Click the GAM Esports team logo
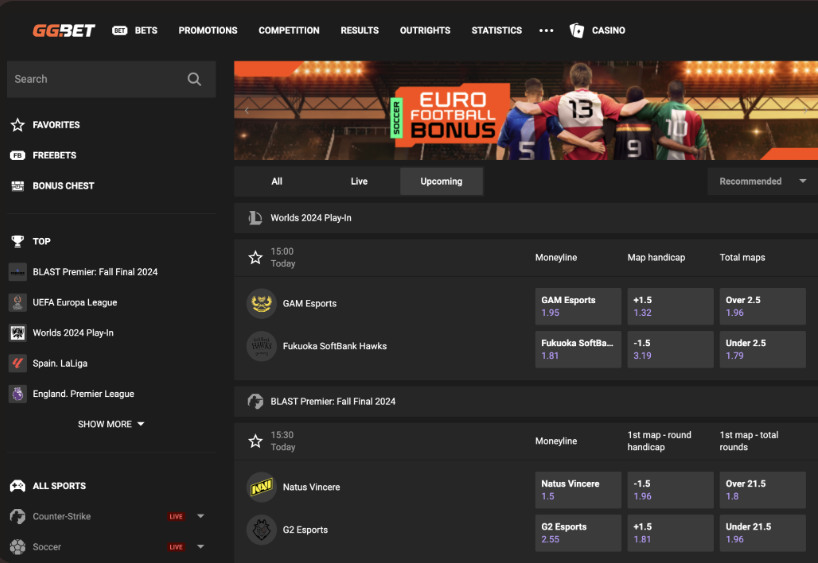This screenshot has height=563, width=818. pos(261,304)
